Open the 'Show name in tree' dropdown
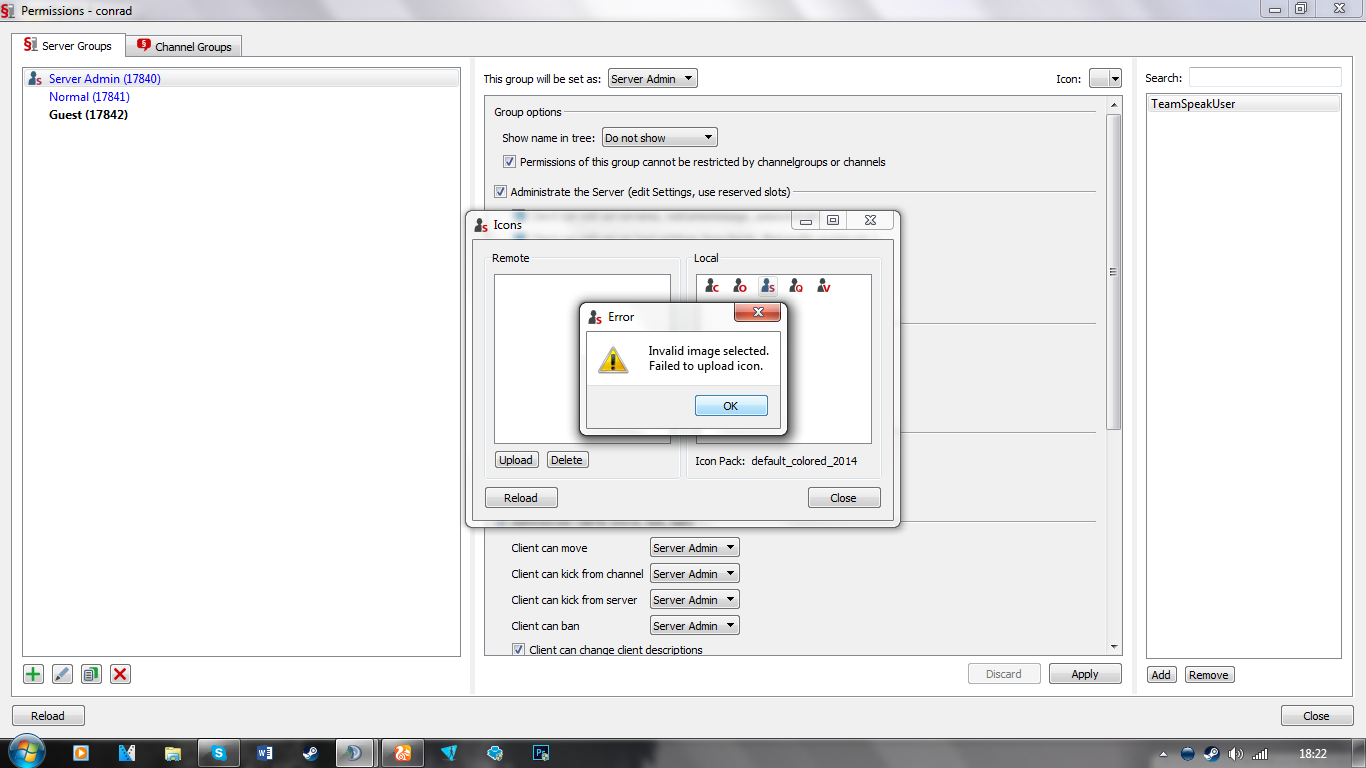The image size is (1366, 768). [660, 138]
